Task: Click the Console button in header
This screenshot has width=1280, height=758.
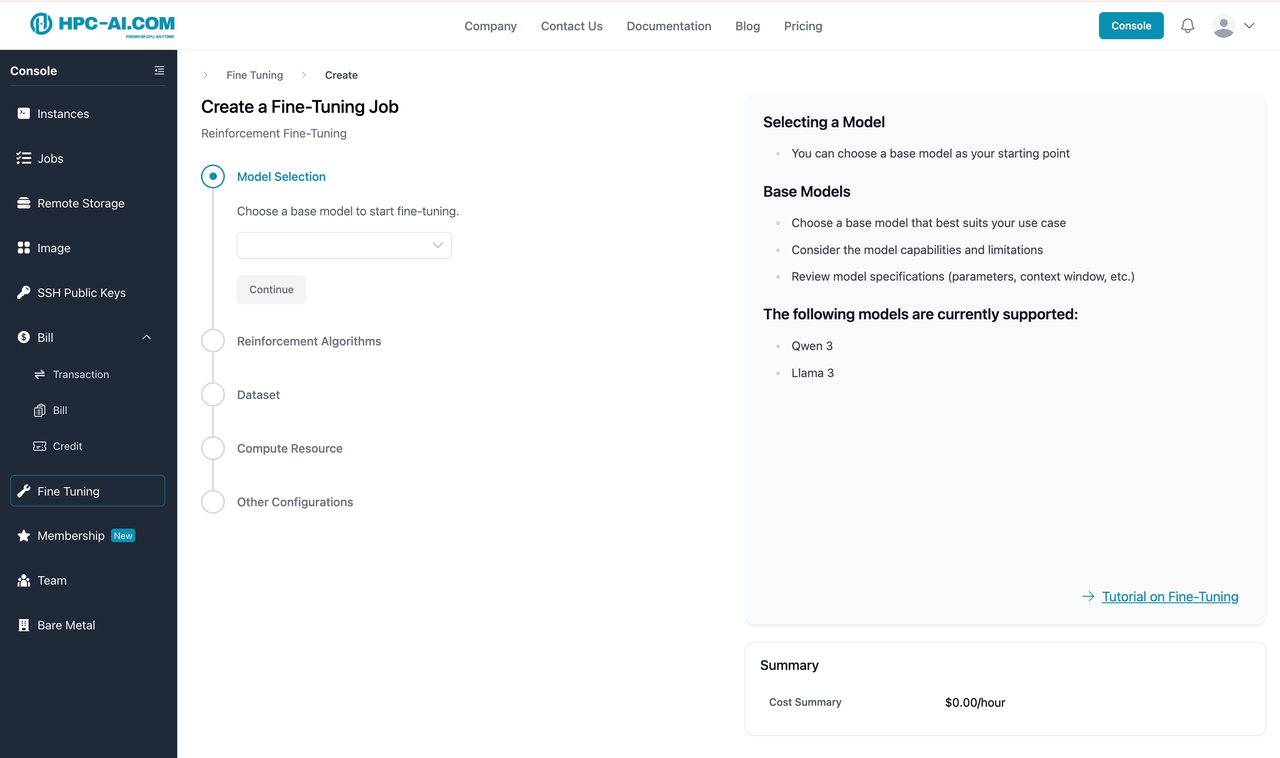Action: coord(1131,26)
